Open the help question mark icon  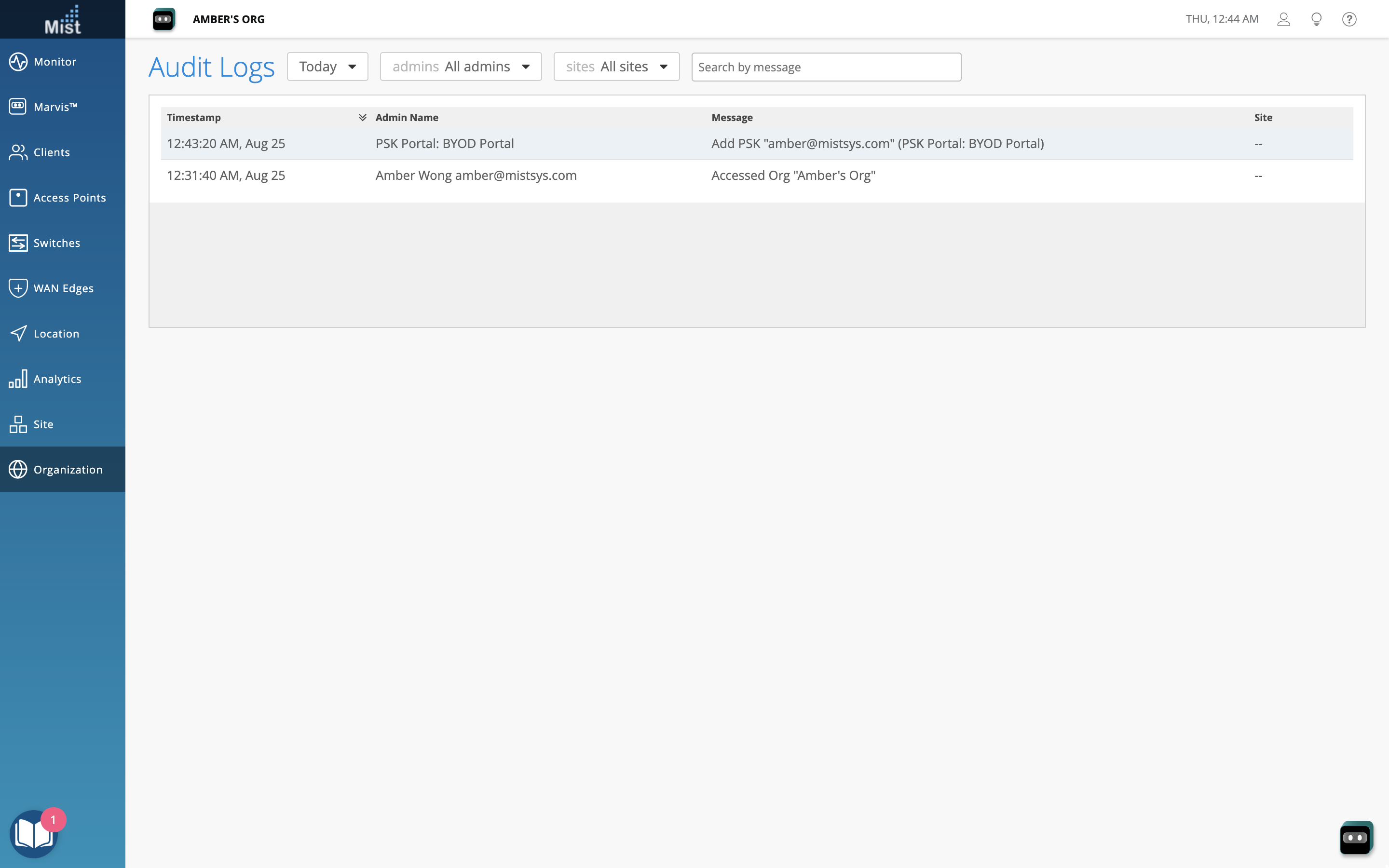click(1349, 19)
